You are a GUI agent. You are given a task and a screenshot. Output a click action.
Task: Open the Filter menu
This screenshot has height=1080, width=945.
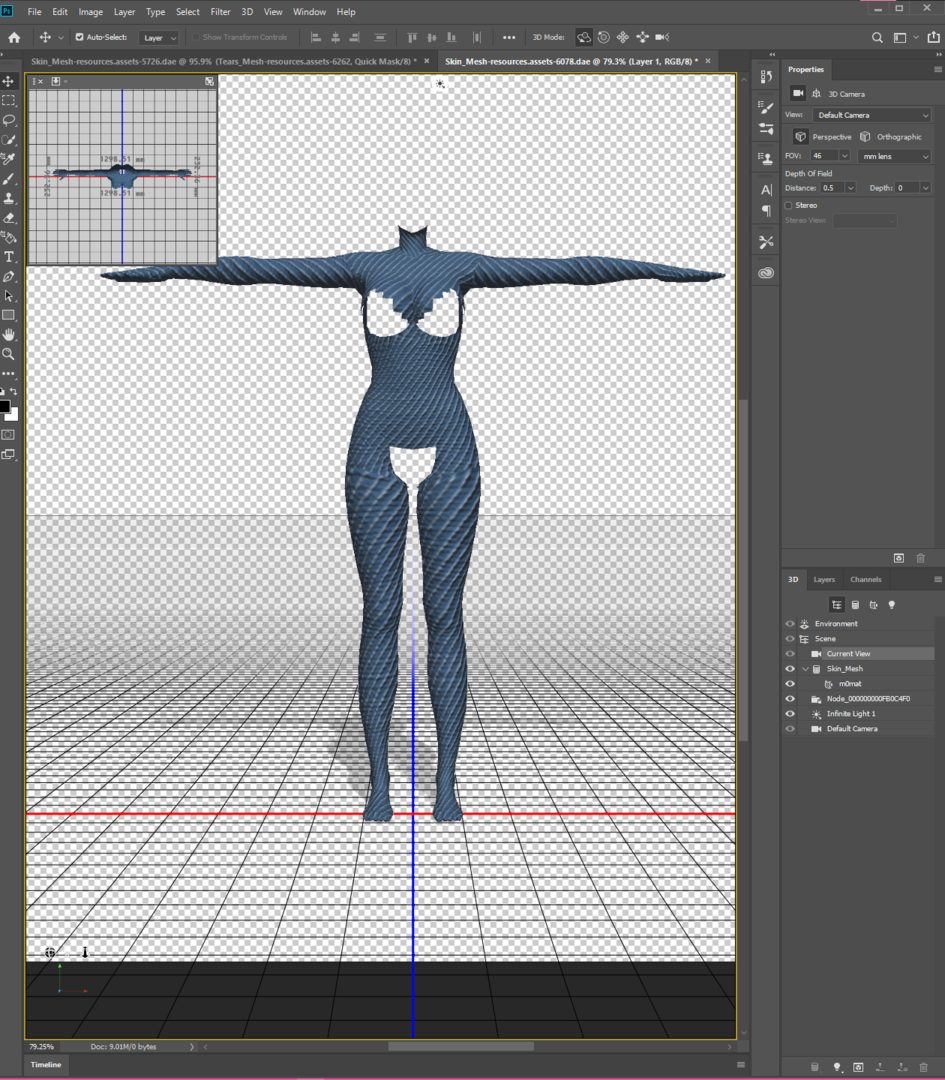[220, 12]
